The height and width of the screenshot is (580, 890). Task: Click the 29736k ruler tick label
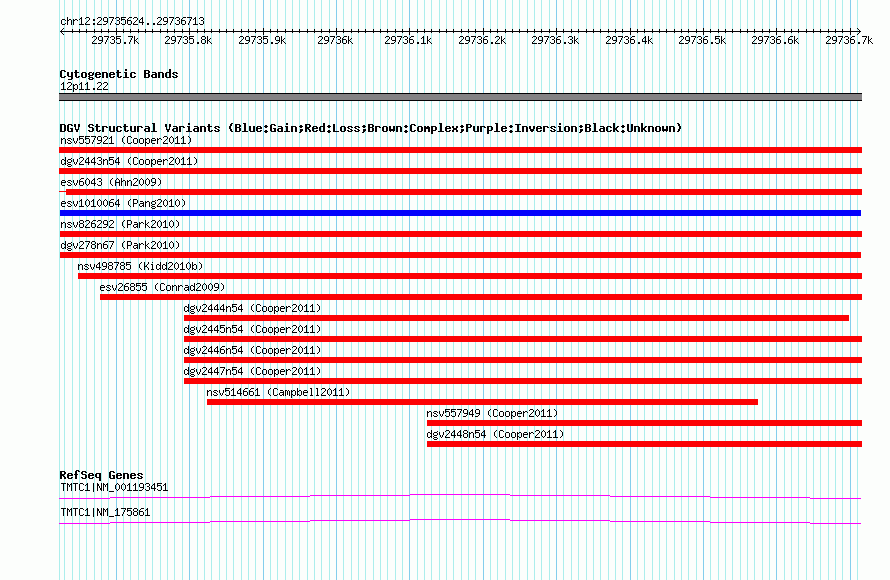(x=335, y=40)
